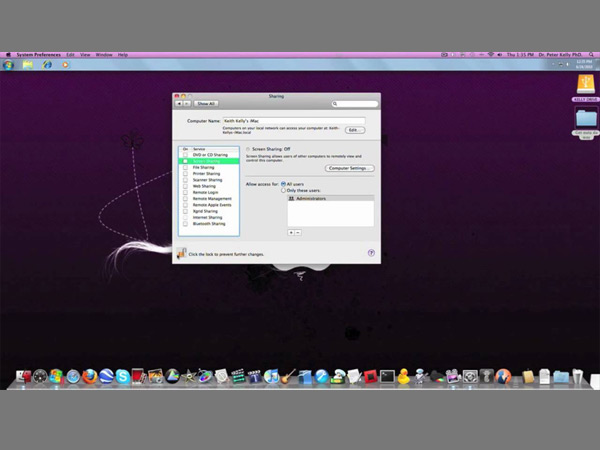Screen dimensions: 600x450
Task: Turn on File Sharing checkbox
Action: [185, 168]
